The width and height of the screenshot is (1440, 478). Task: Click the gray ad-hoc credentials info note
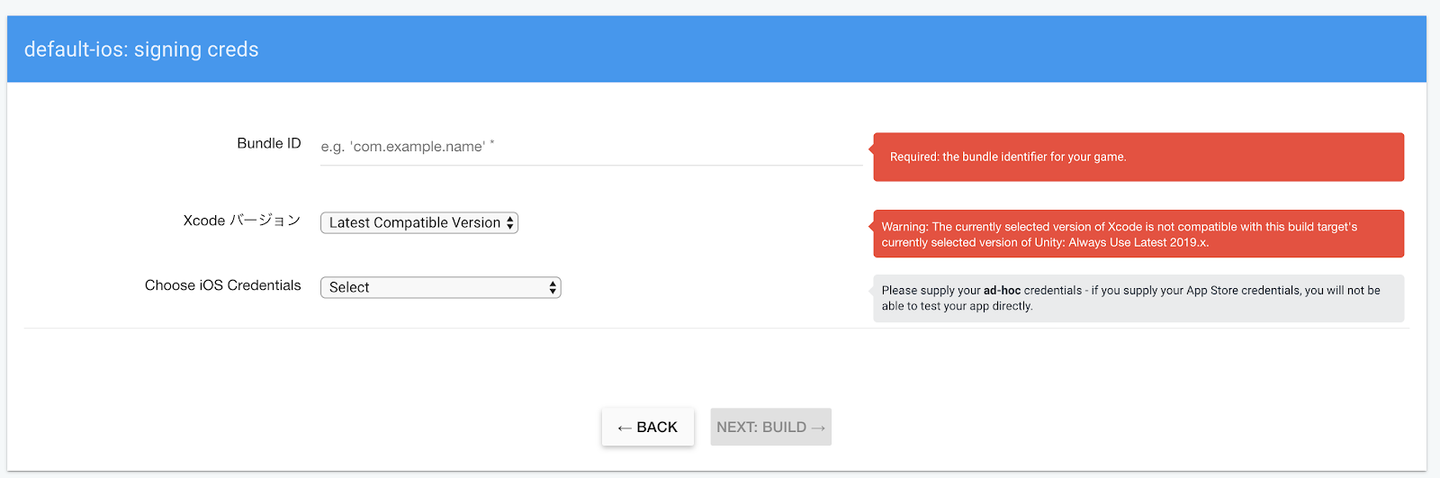1138,298
